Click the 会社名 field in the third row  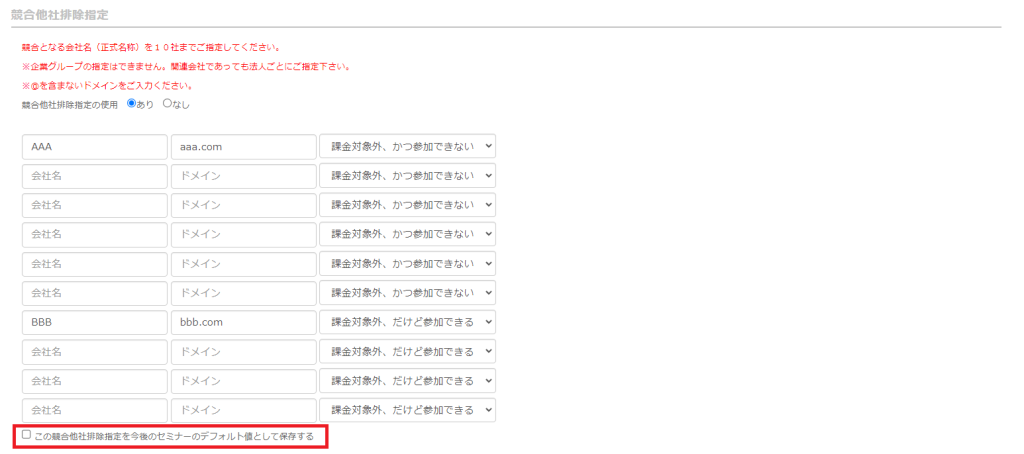point(94,206)
